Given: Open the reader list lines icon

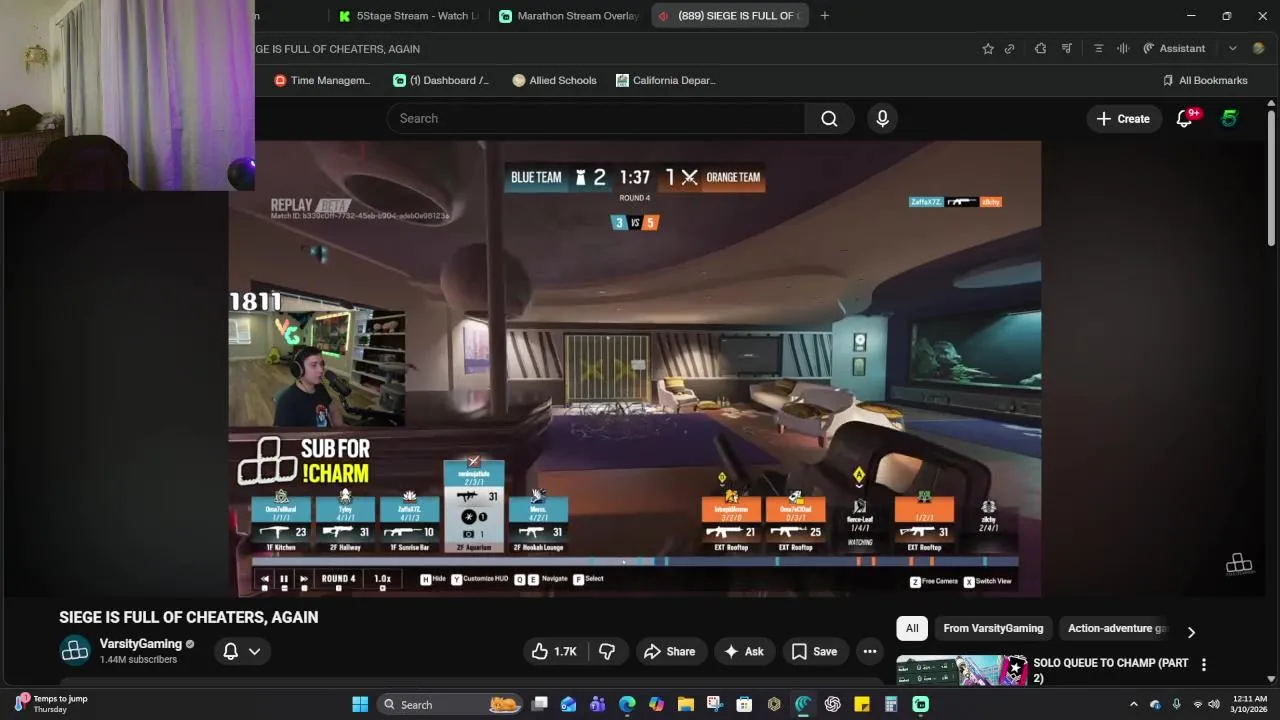Looking at the screenshot, I should pyautogui.click(x=1098, y=48).
